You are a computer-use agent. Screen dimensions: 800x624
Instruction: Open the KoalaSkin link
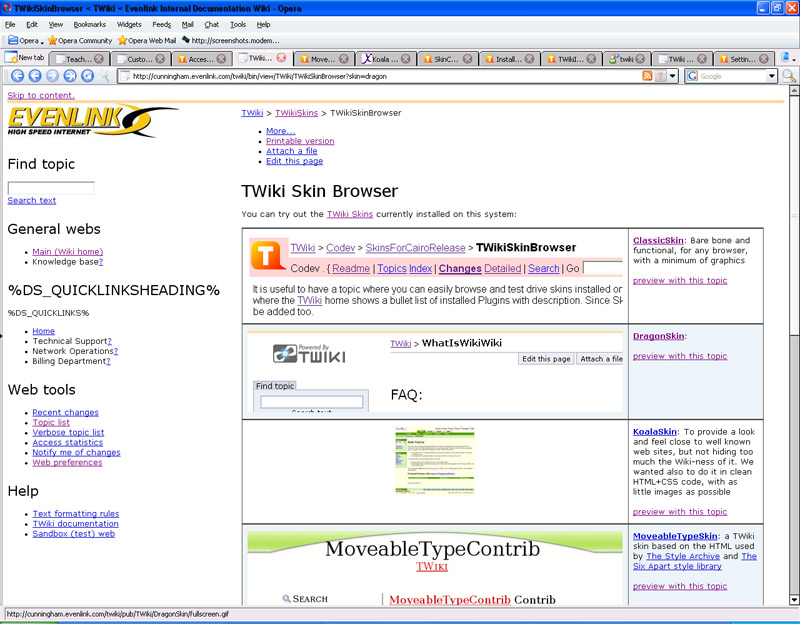click(x=655, y=432)
